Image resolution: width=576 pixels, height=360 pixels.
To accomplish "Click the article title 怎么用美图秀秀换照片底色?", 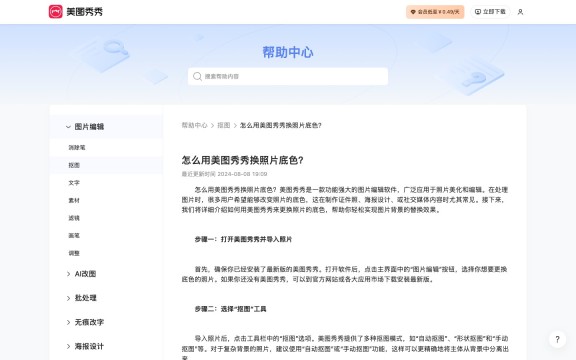I will click(242, 160).
